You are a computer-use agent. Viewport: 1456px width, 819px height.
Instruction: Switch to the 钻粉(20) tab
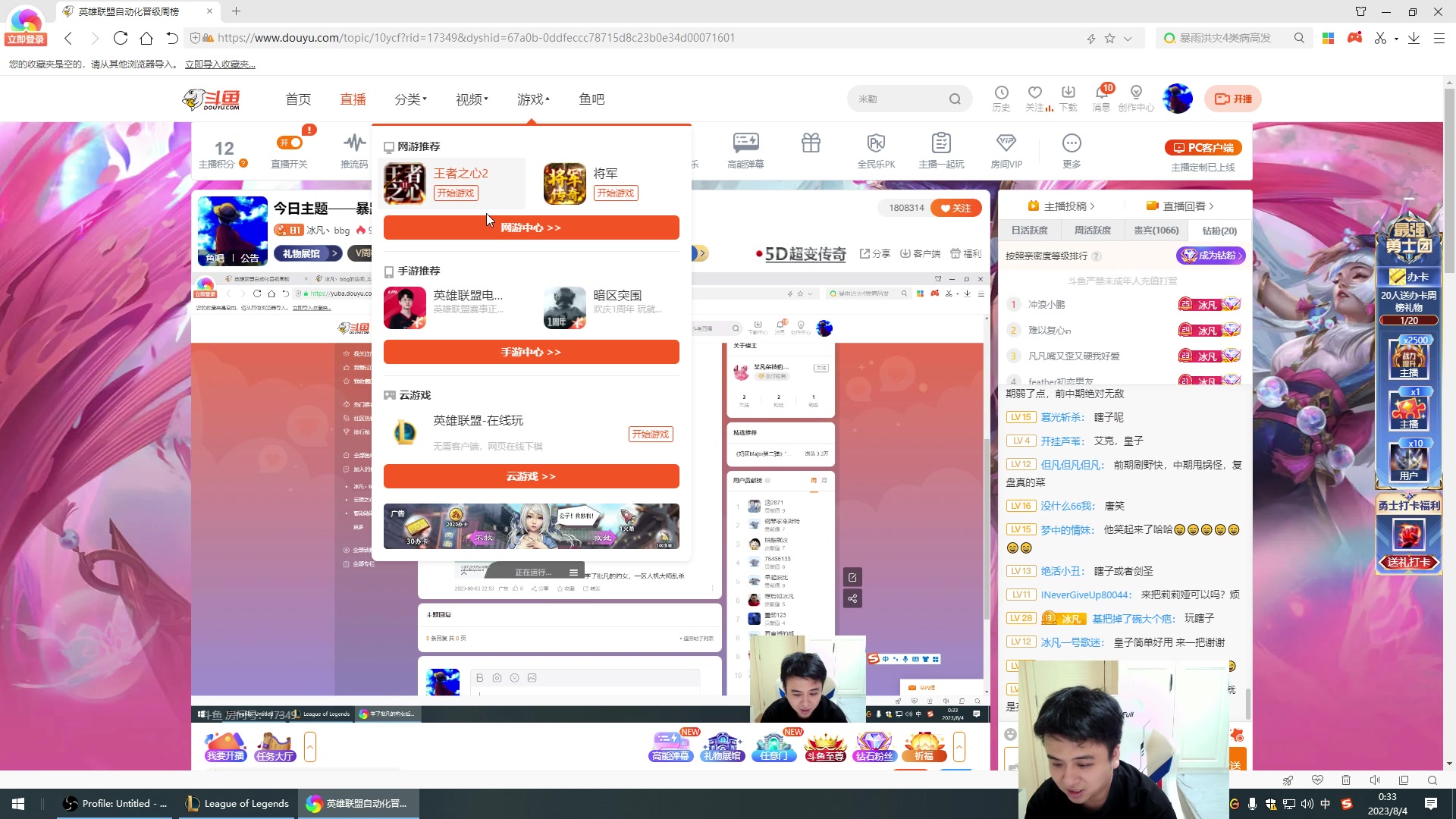[x=1219, y=231]
